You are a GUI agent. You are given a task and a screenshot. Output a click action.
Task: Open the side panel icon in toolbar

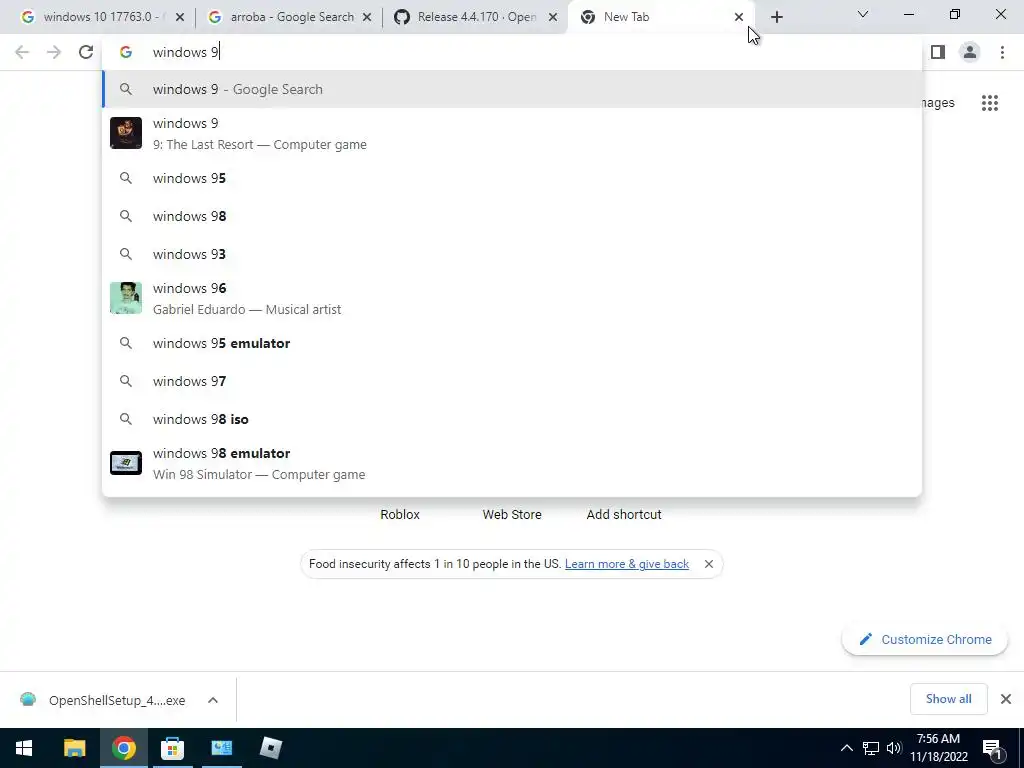[938, 52]
